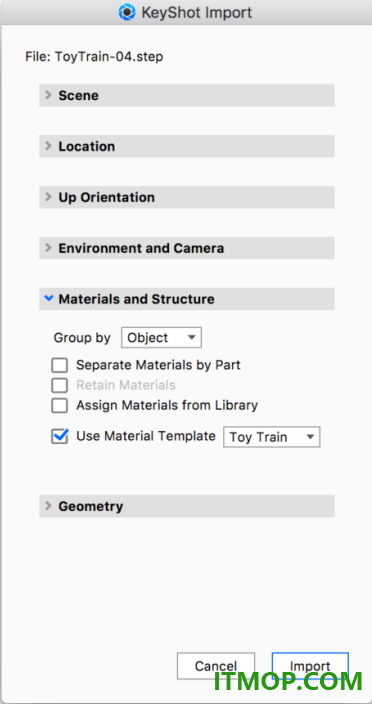Click the Toy Train dropdown arrow
Image resolution: width=372 pixels, height=704 pixels.
[x=310, y=437]
